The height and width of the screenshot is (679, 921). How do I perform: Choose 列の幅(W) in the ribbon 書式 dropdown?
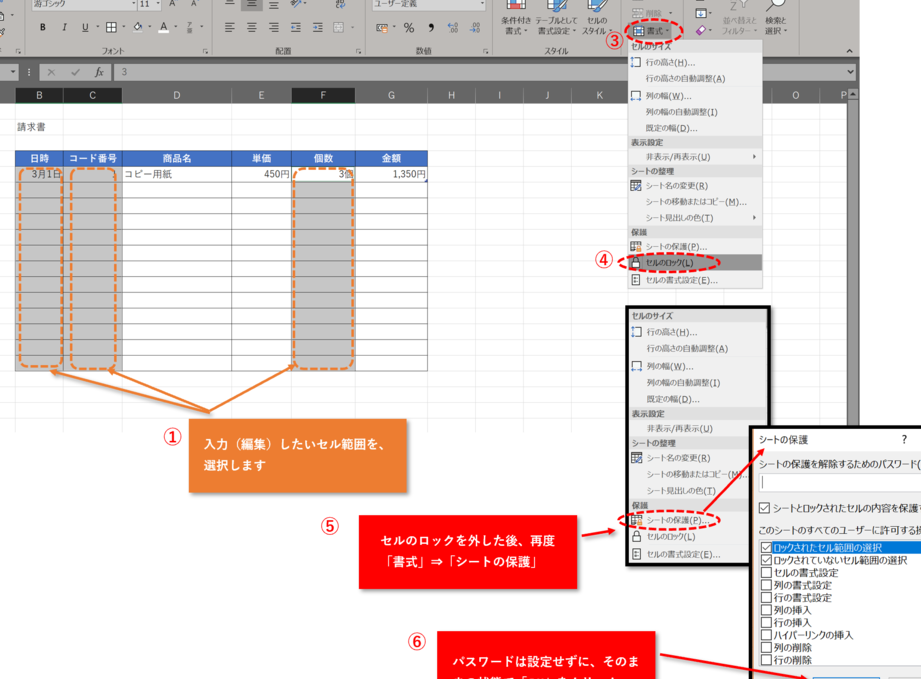click(x=695, y=96)
